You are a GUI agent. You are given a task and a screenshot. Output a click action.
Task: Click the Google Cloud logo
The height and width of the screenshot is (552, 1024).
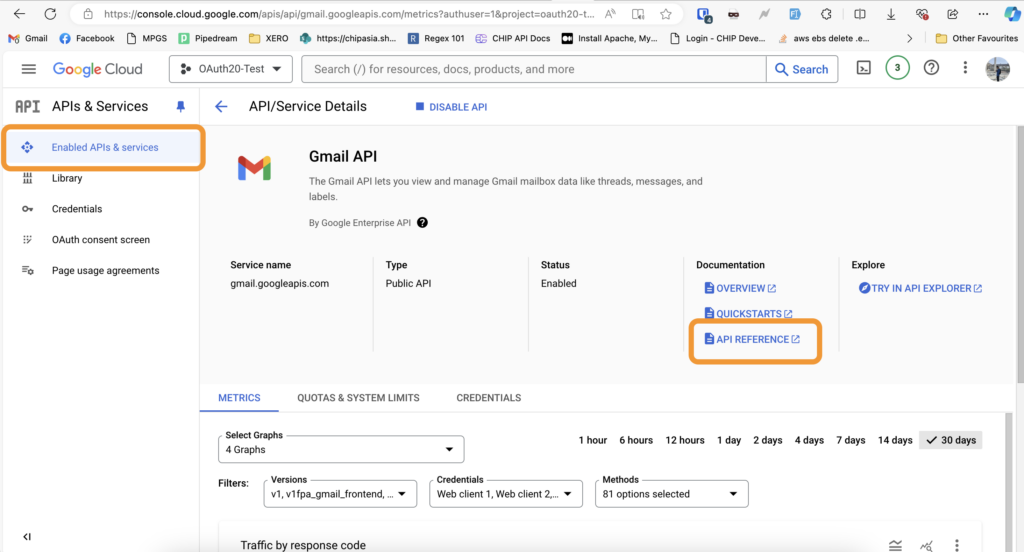[x=97, y=69]
